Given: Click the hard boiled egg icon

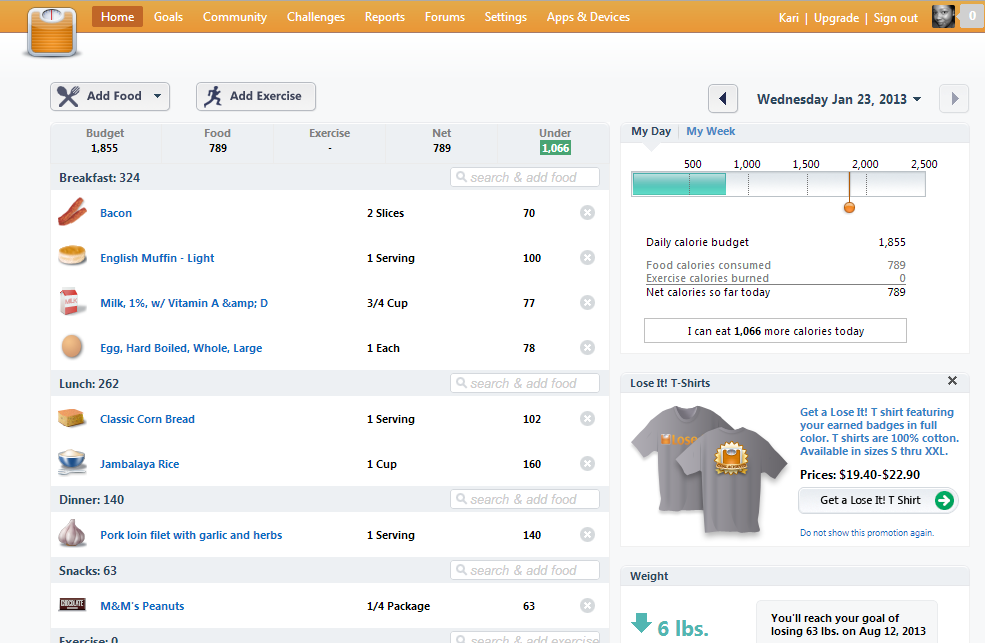Looking at the screenshot, I should click(x=72, y=347).
